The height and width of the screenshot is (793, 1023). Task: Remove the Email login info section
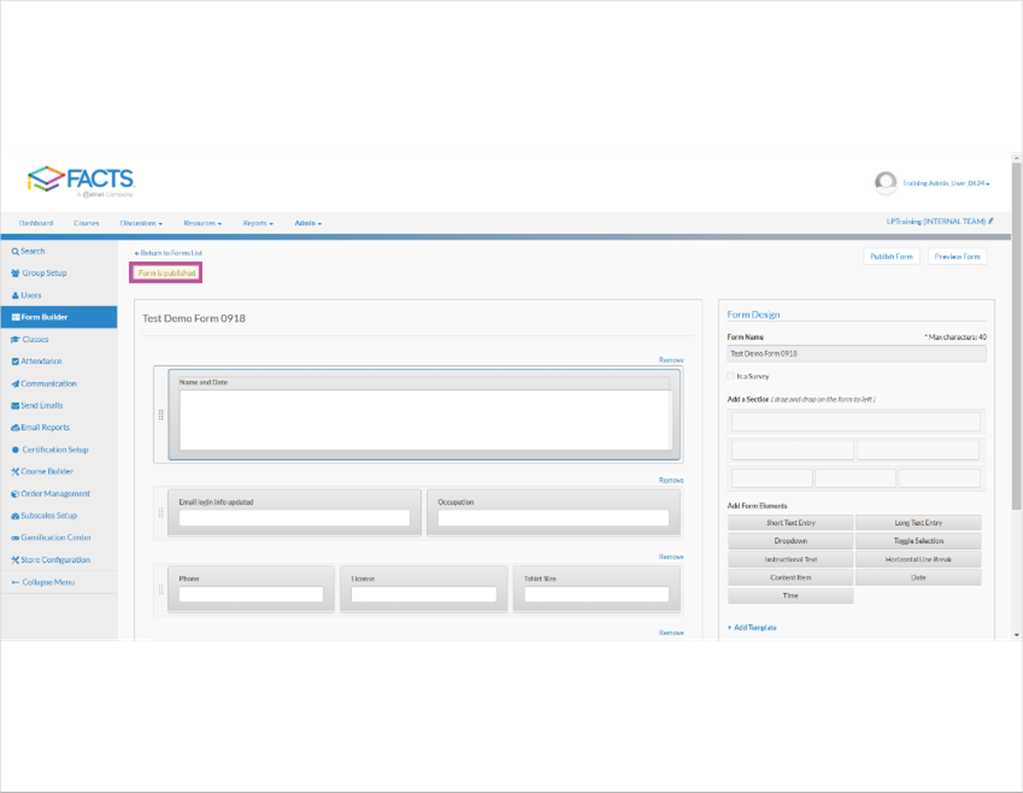point(671,480)
